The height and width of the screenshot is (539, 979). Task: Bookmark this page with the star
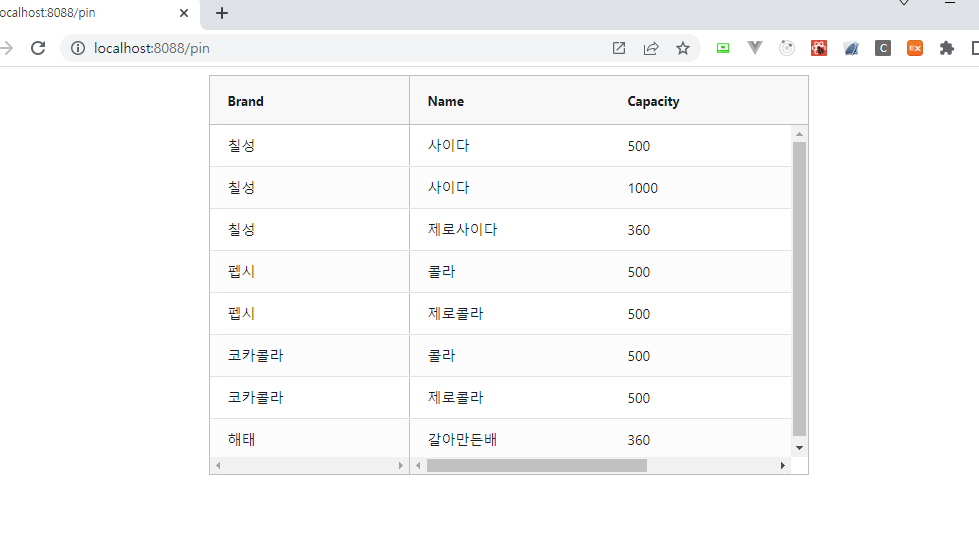coord(683,48)
